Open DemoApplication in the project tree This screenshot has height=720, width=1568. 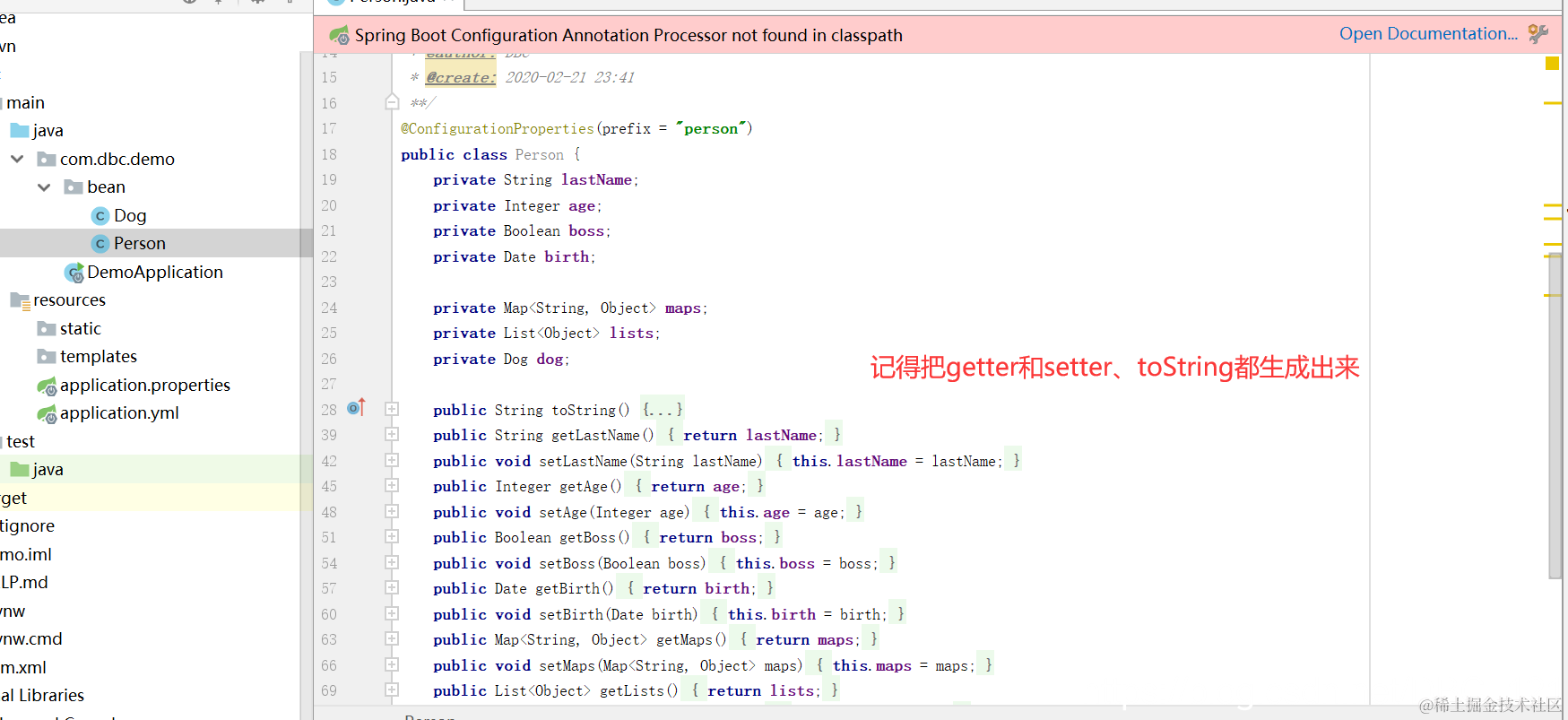click(155, 272)
